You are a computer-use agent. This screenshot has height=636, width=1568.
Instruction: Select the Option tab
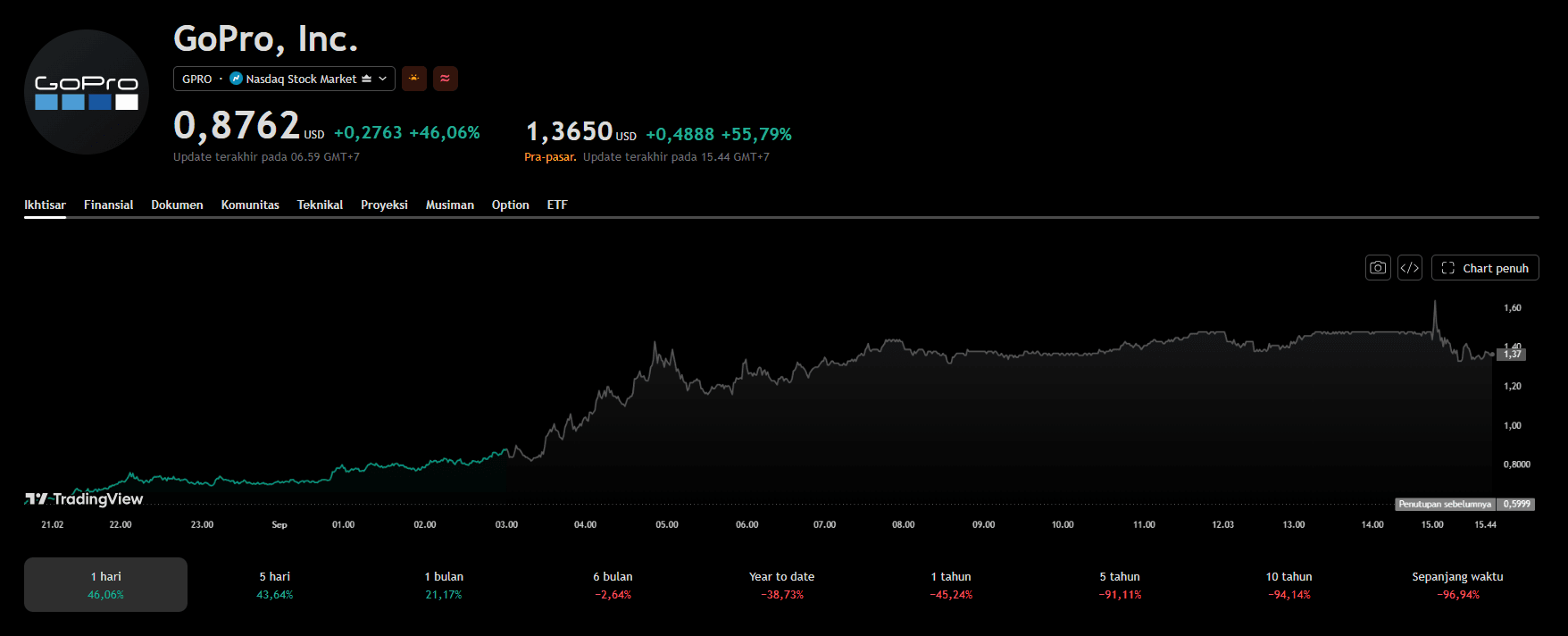tap(510, 205)
